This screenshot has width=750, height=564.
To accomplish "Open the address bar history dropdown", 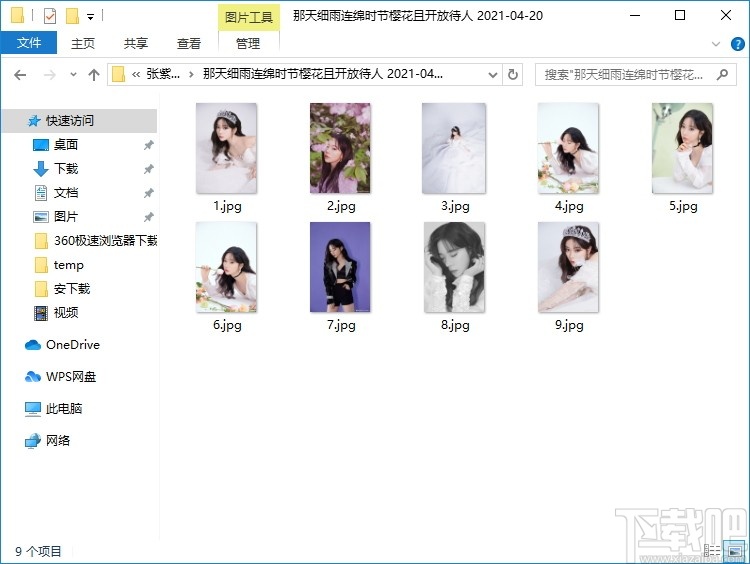I will tap(493, 75).
